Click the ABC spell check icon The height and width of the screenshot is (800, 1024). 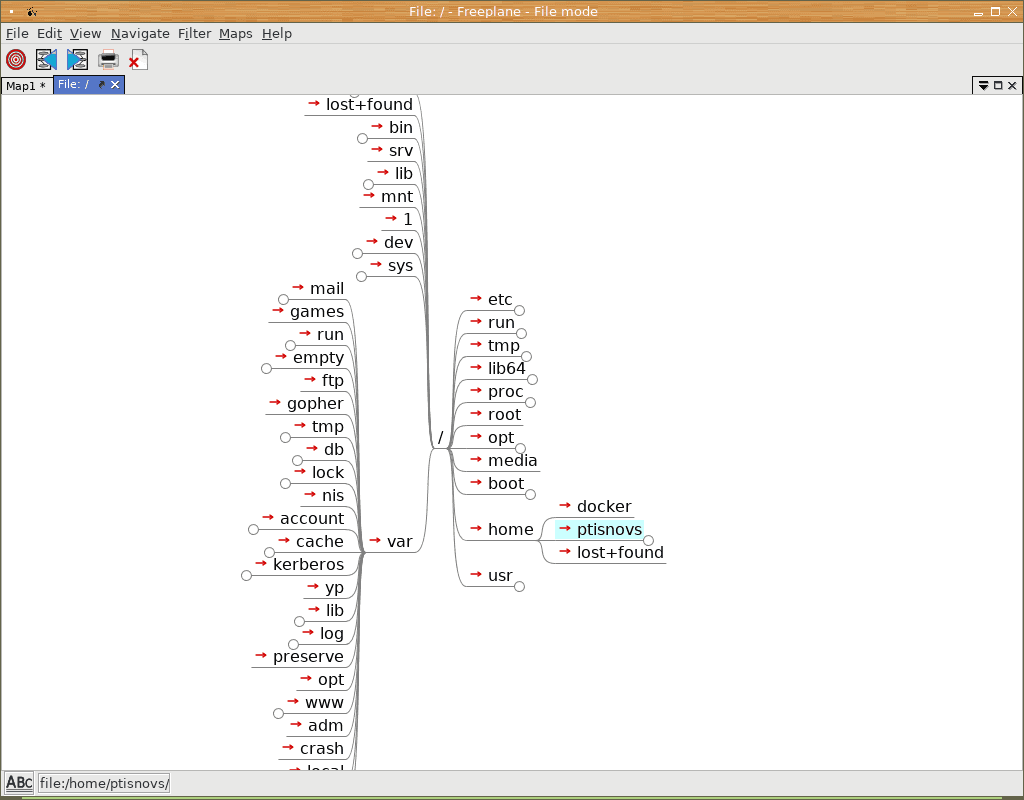click(x=19, y=783)
